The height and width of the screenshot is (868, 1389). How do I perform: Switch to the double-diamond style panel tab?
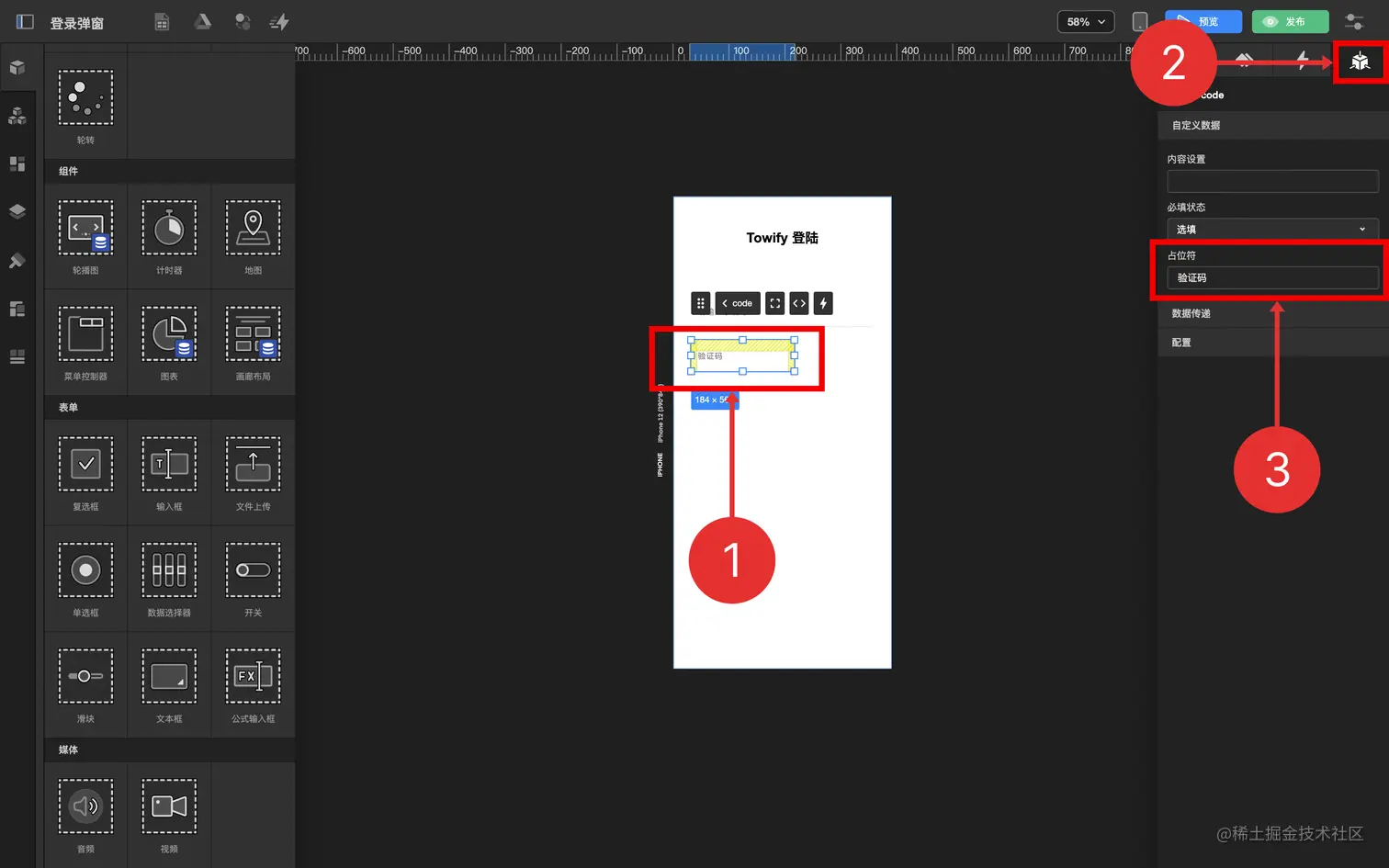(1245, 61)
